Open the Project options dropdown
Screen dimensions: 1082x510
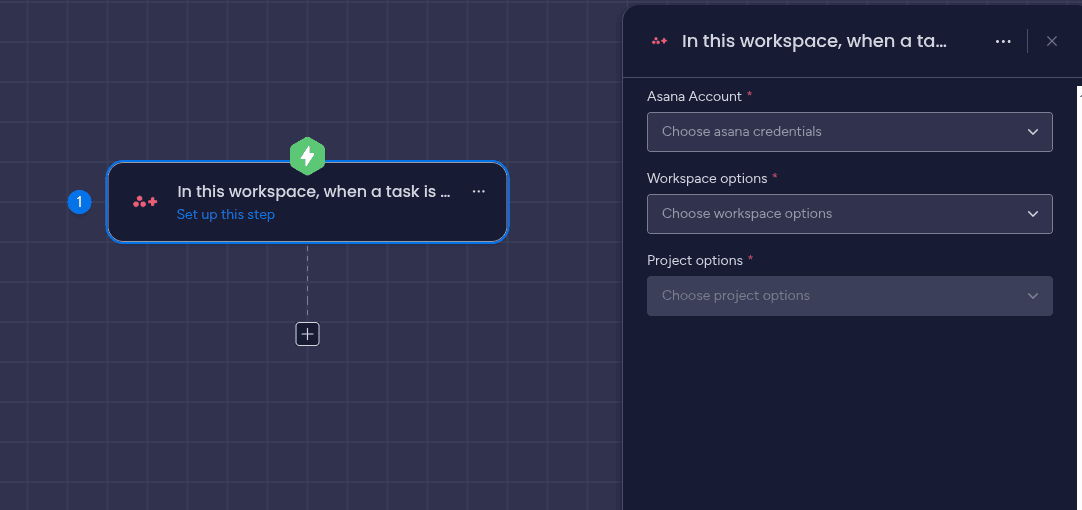[849, 296]
